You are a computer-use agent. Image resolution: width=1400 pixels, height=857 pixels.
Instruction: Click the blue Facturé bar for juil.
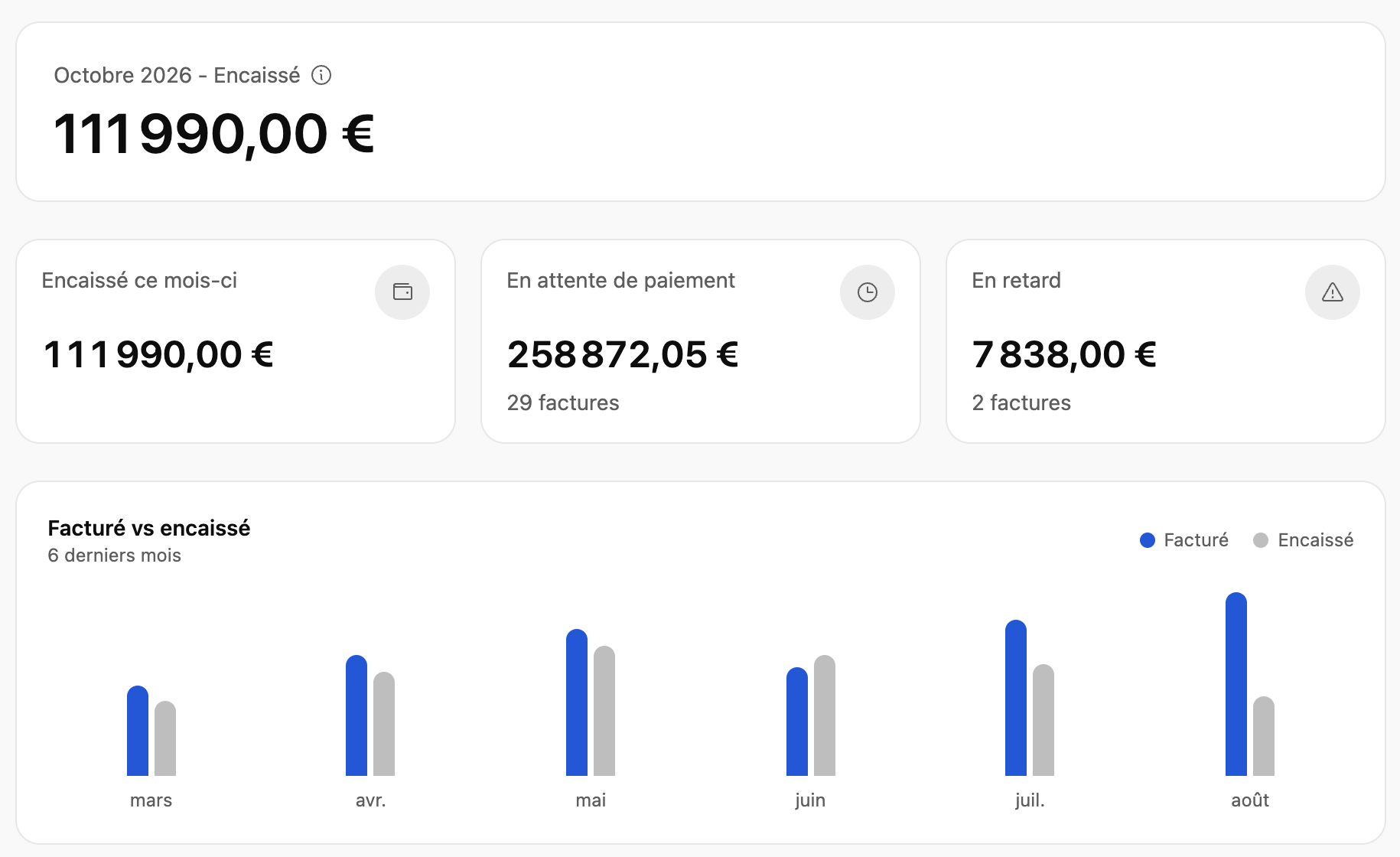[1016, 698]
